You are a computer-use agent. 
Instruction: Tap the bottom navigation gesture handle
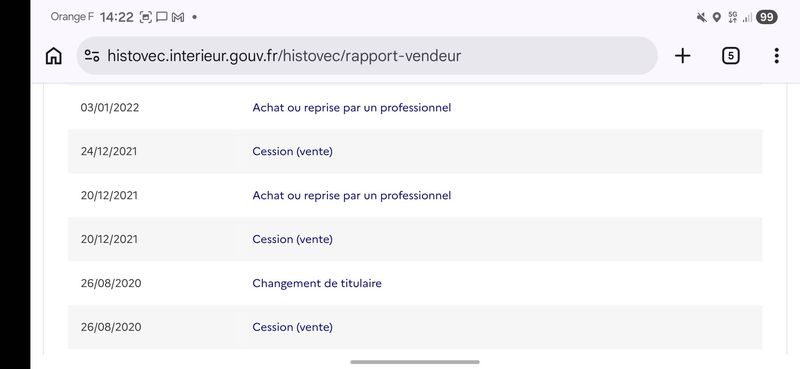pyautogui.click(x=415, y=362)
